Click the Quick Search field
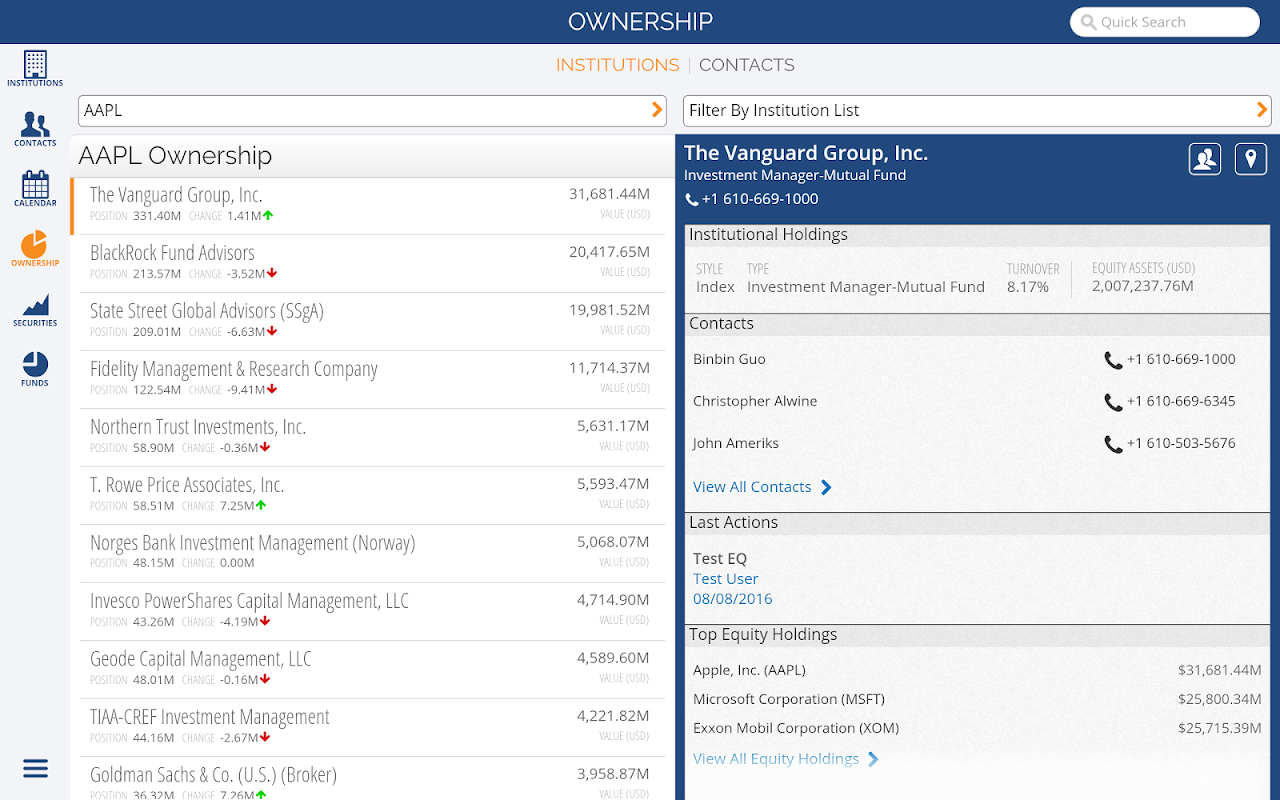Screen dimensions: 1280x800 coord(1165,22)
